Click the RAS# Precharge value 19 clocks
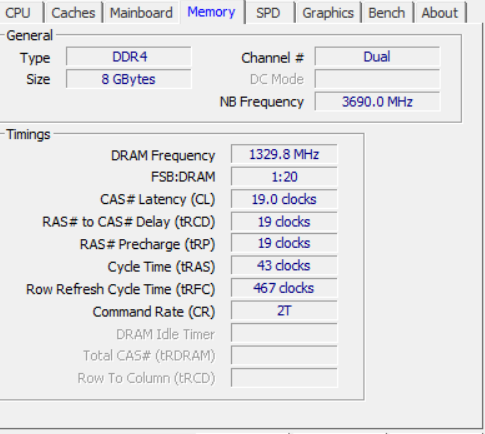 pyautogui.click(x=284, y=243)
